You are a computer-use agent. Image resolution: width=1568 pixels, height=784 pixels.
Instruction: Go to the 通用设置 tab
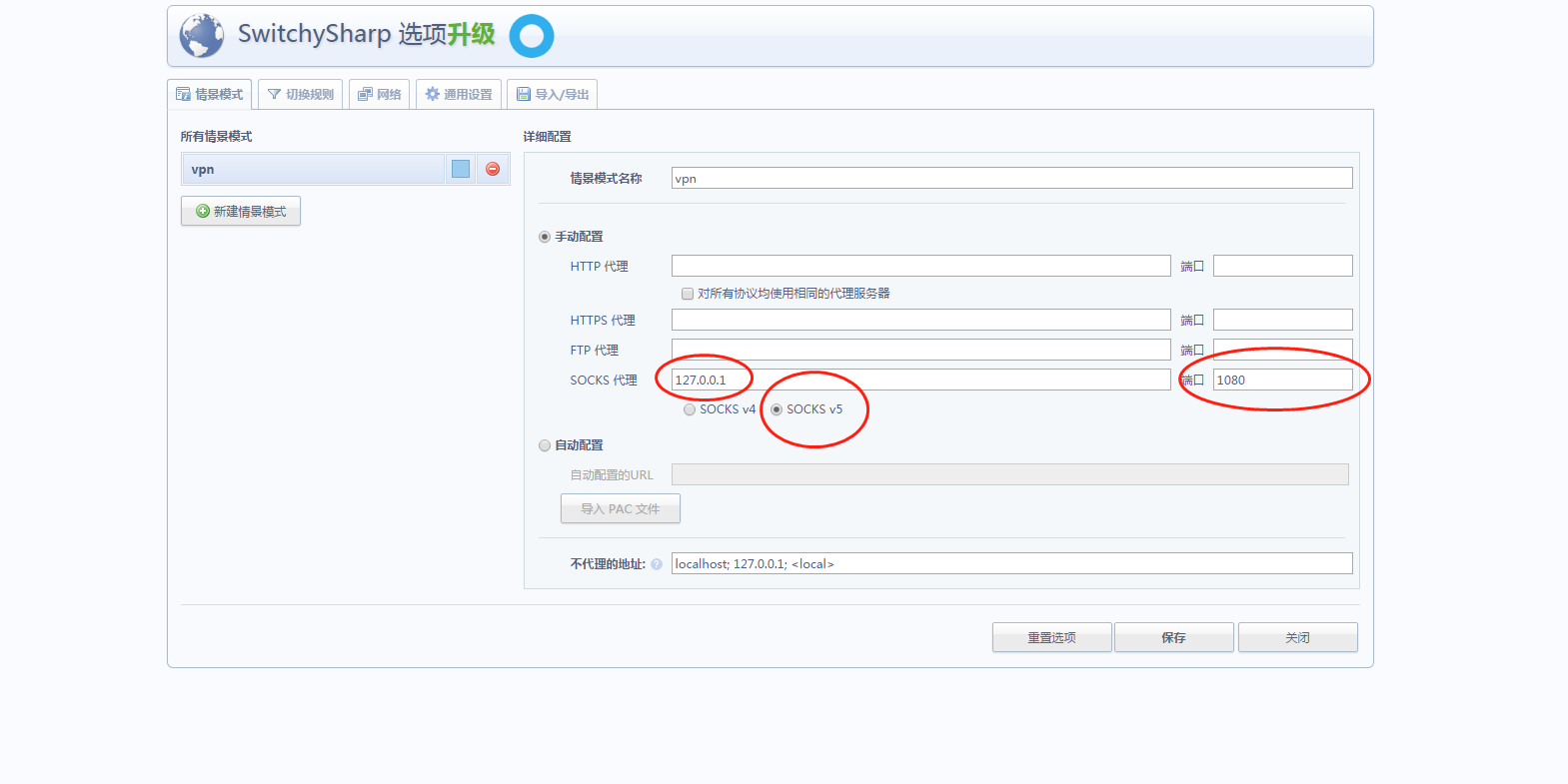[459, 94]
